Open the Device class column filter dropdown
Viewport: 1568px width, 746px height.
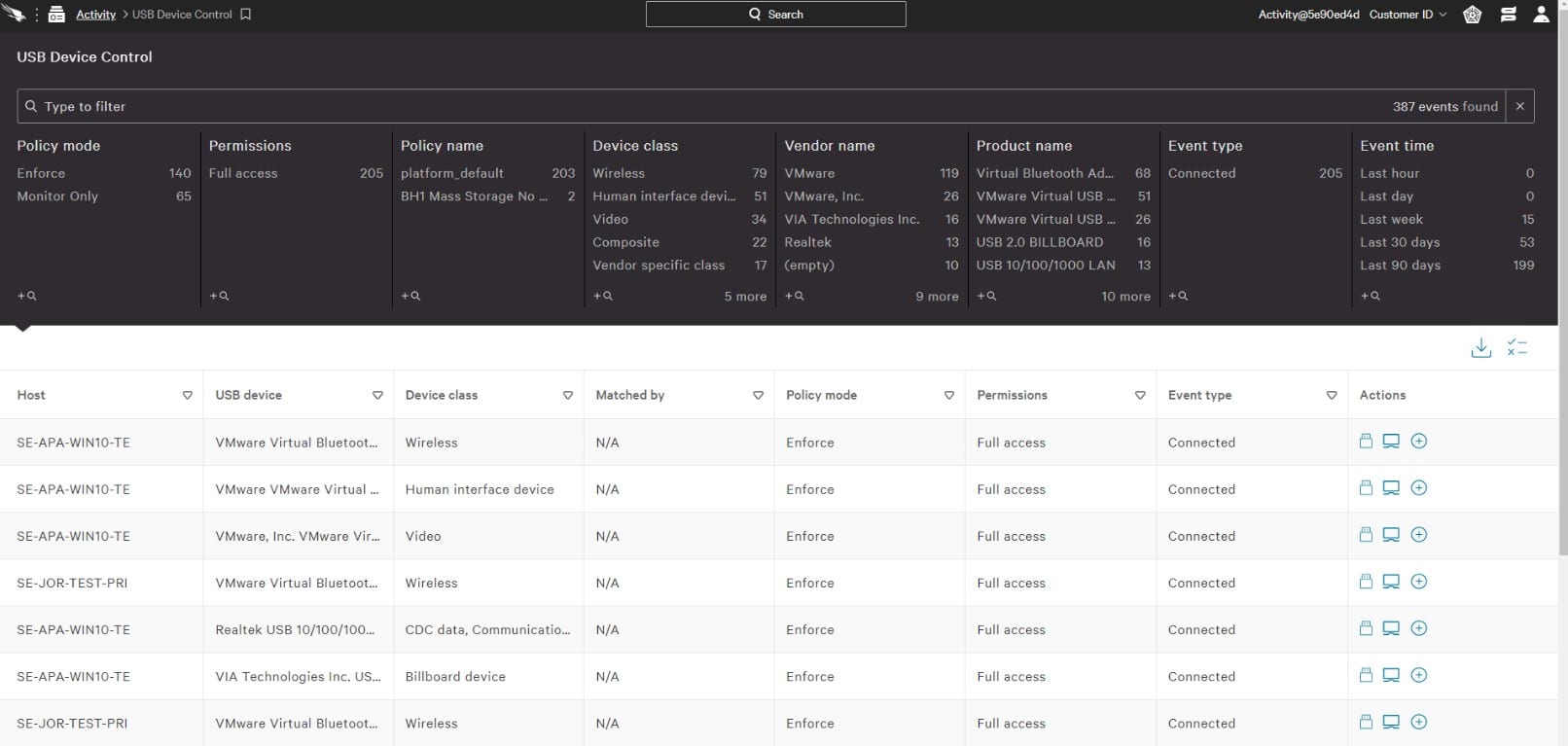[568, 395]
